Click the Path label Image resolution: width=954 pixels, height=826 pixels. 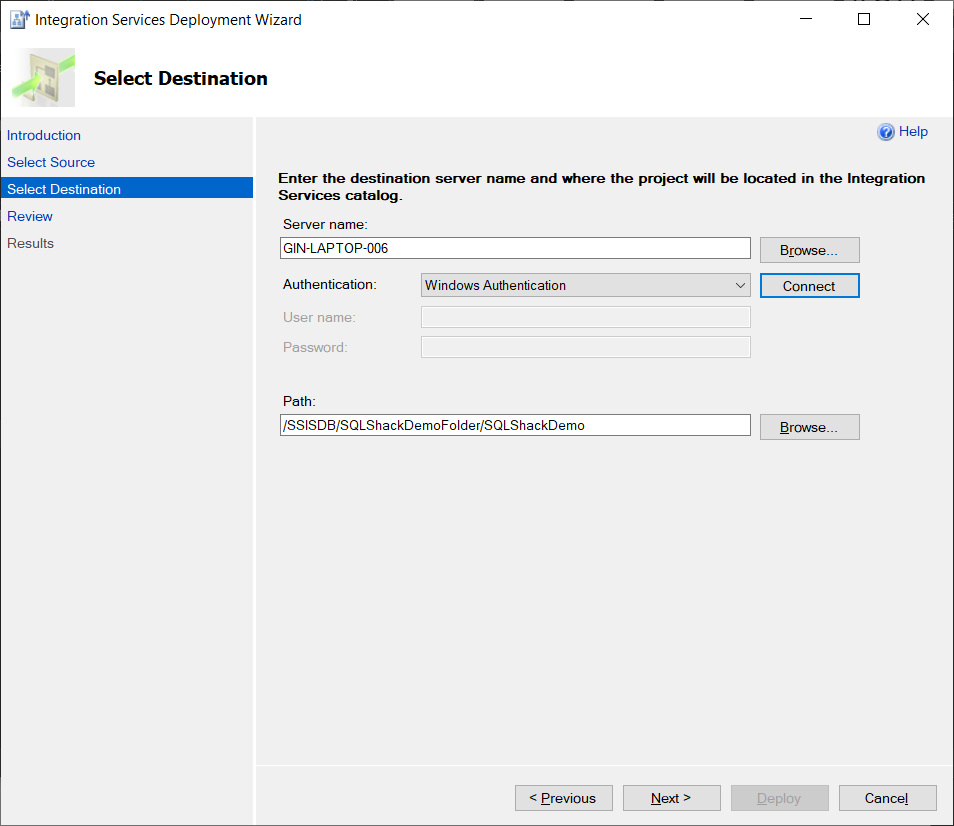tap(299, 401)
